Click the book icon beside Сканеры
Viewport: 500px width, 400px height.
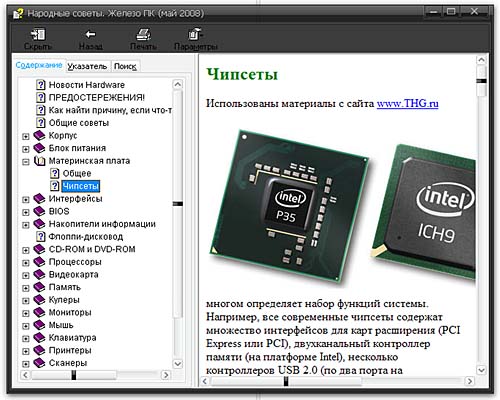click(x=39, y=363)
